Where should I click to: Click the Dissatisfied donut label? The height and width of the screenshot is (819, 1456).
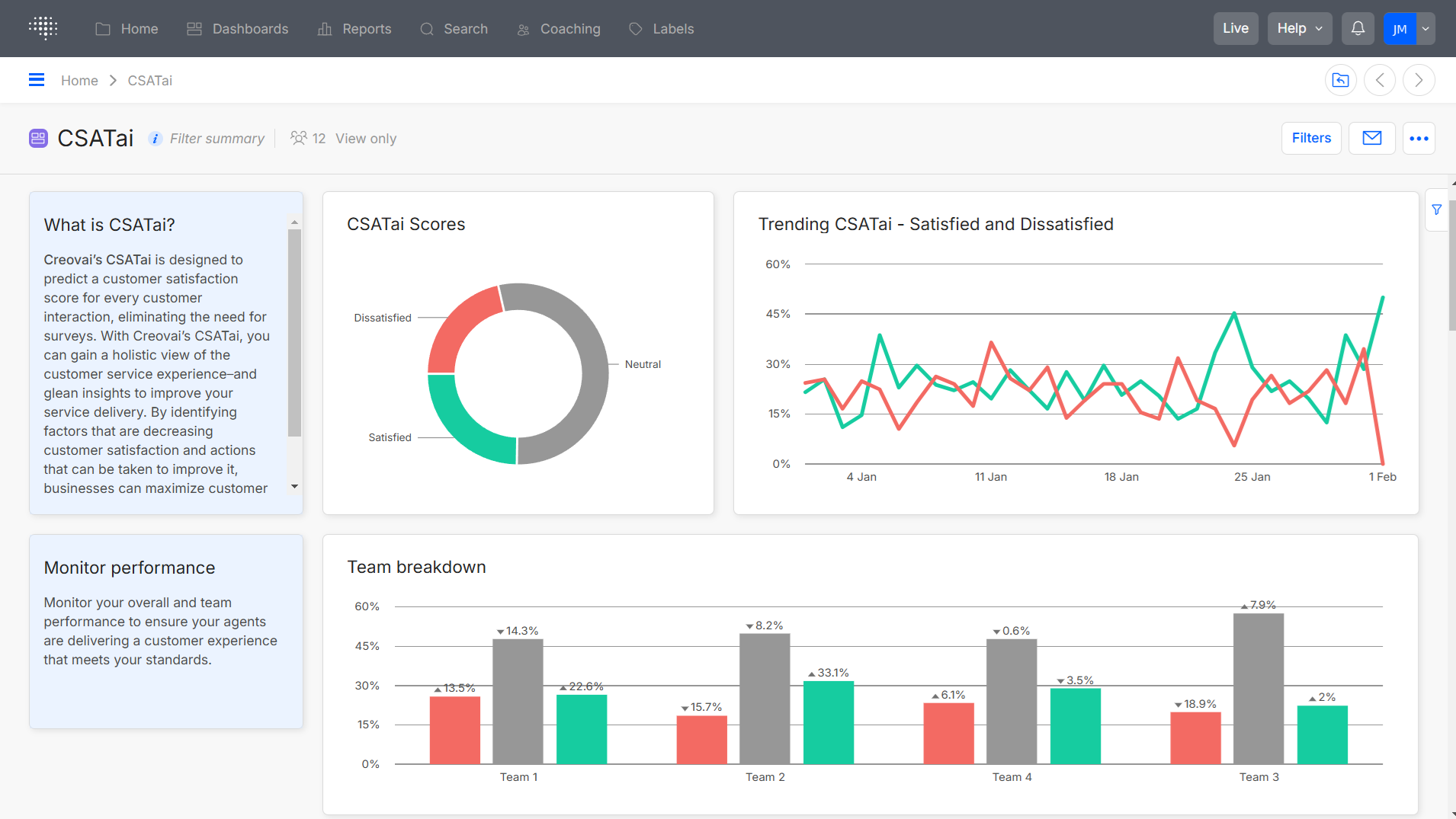tap(383, 318)
